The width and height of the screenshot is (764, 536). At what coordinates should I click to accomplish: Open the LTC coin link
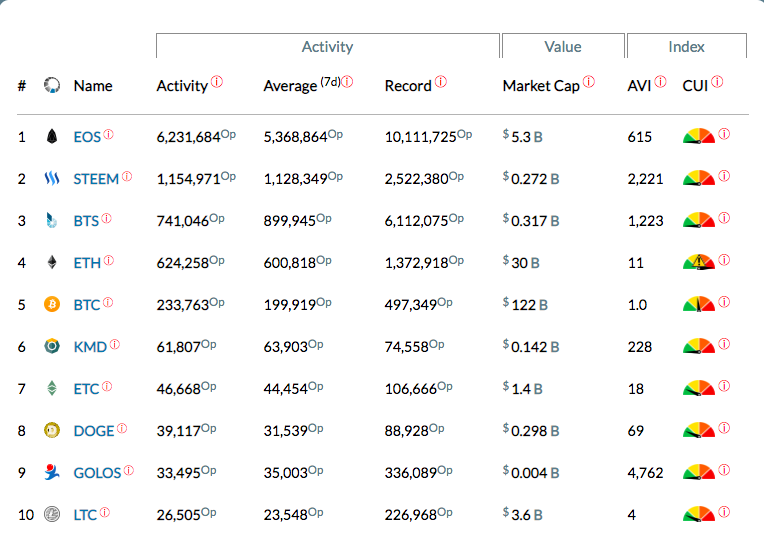[x=85, y=515]
